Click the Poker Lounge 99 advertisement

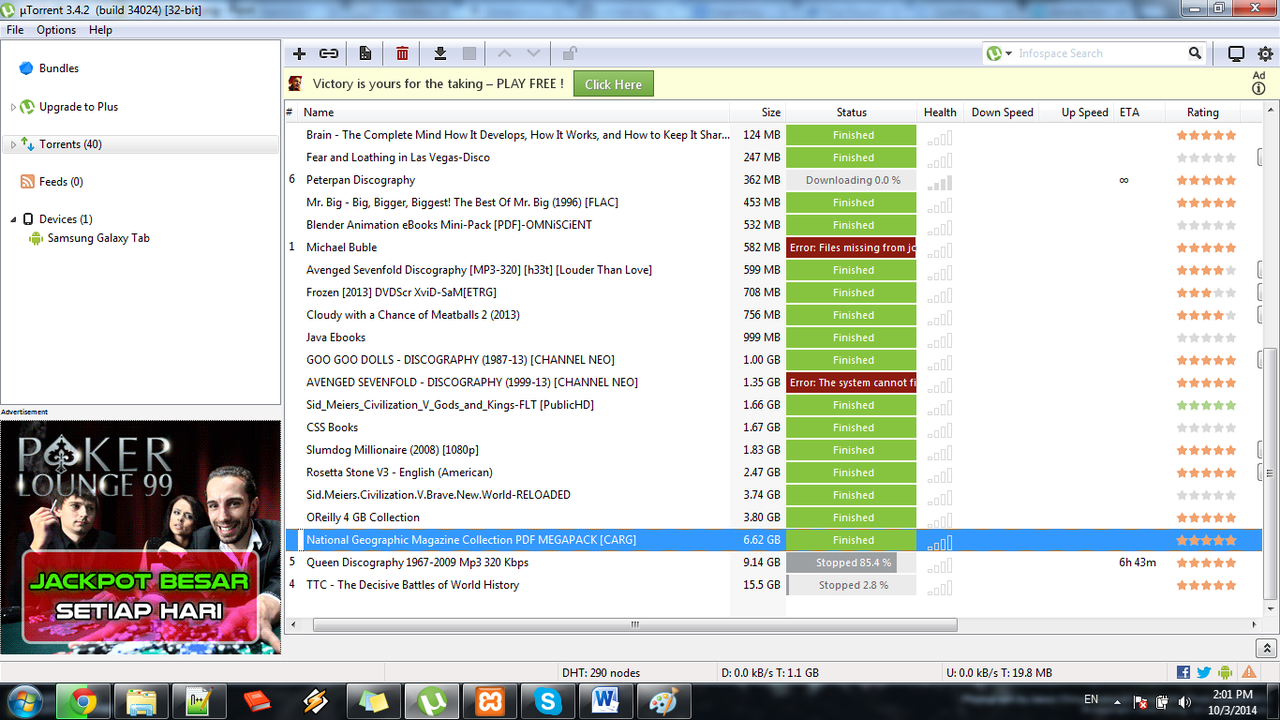point(141,537)
